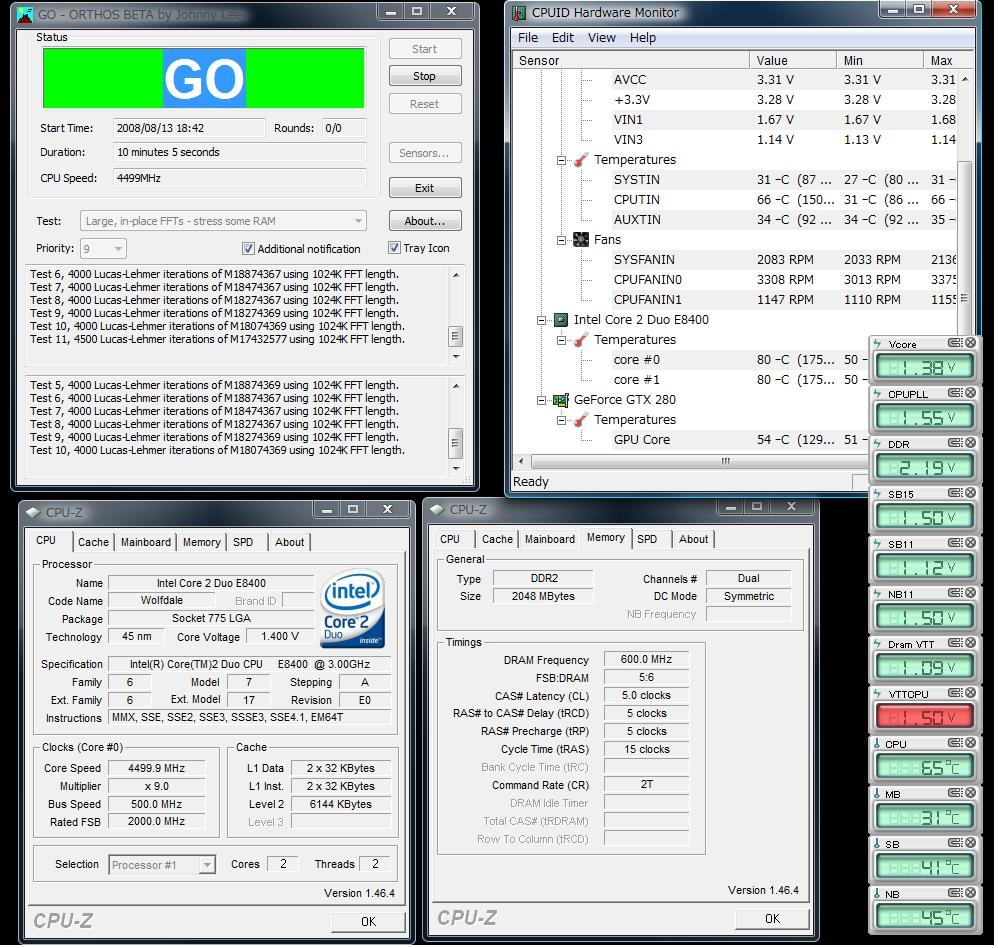Viewport: 998px width, 948px height.
Task: Click the Sensor column header
Action: [631, 60]
